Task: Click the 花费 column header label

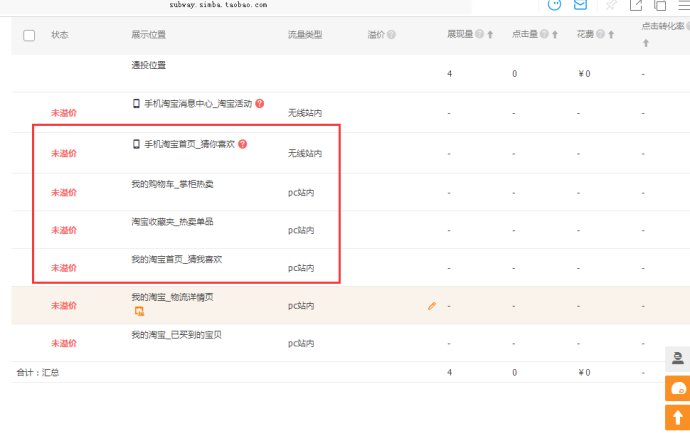Action: coord(585,34)
